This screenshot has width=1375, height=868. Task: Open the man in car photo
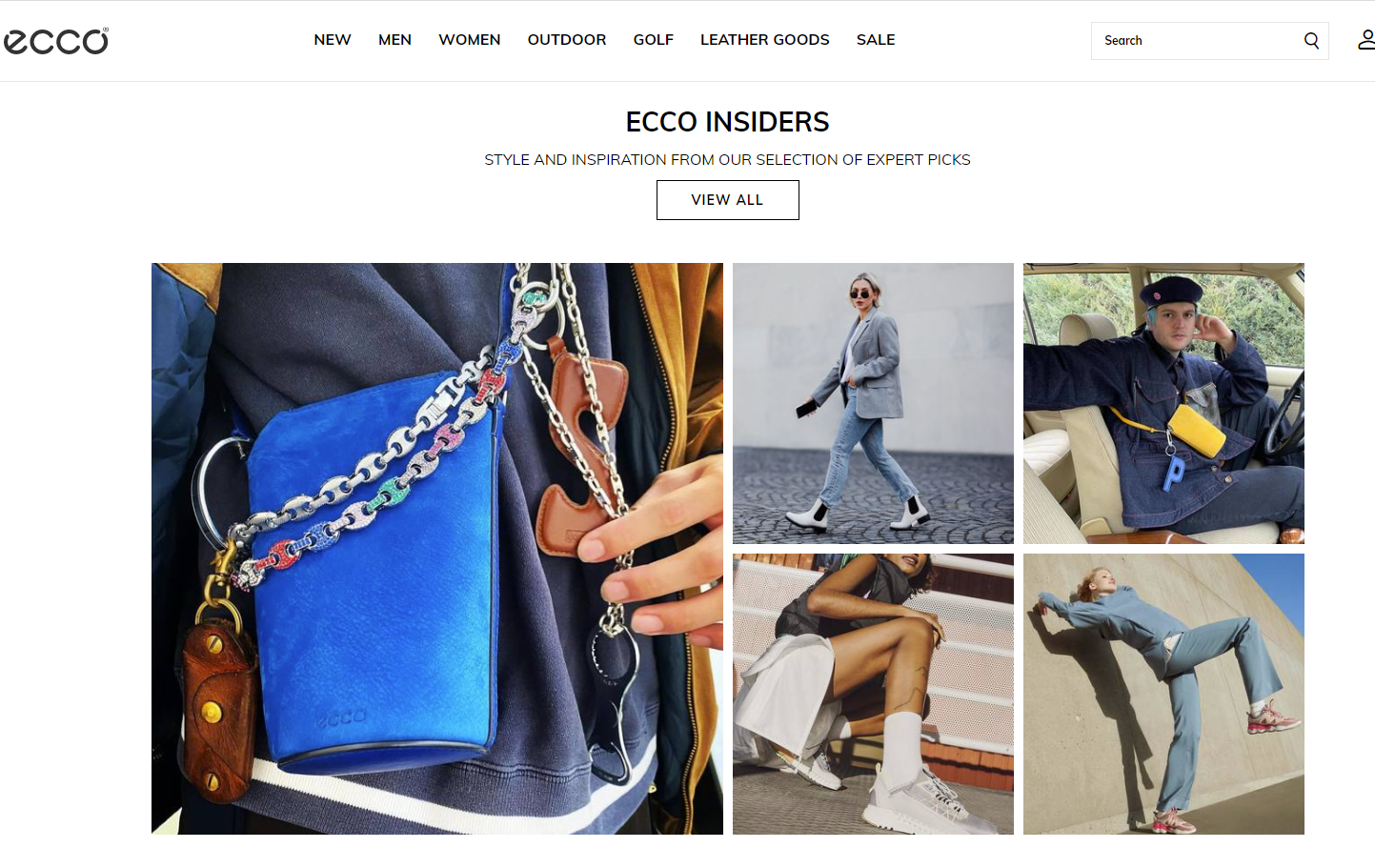tap(1163, 403)
